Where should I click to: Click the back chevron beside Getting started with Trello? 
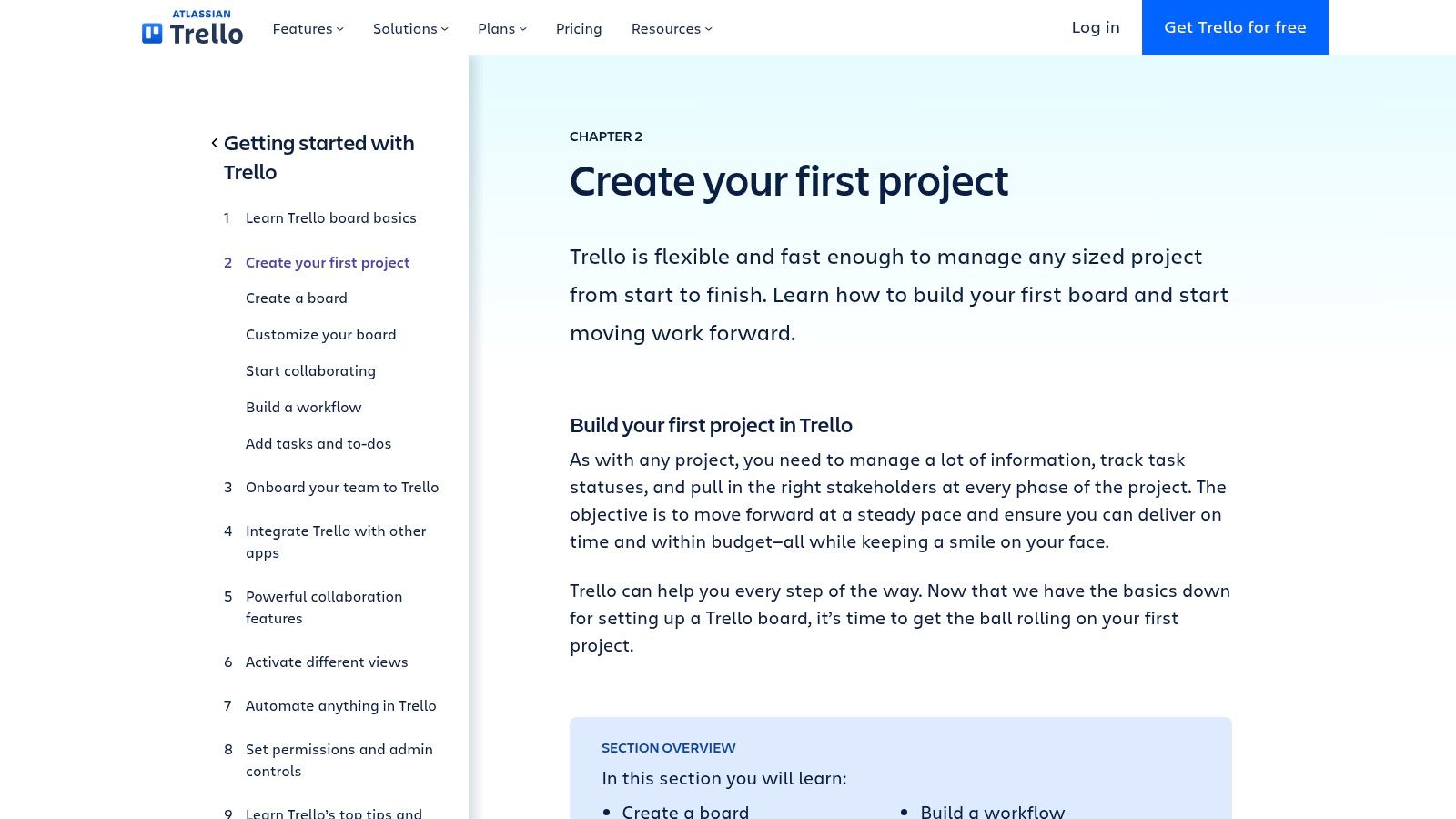[x=213, y=143]
